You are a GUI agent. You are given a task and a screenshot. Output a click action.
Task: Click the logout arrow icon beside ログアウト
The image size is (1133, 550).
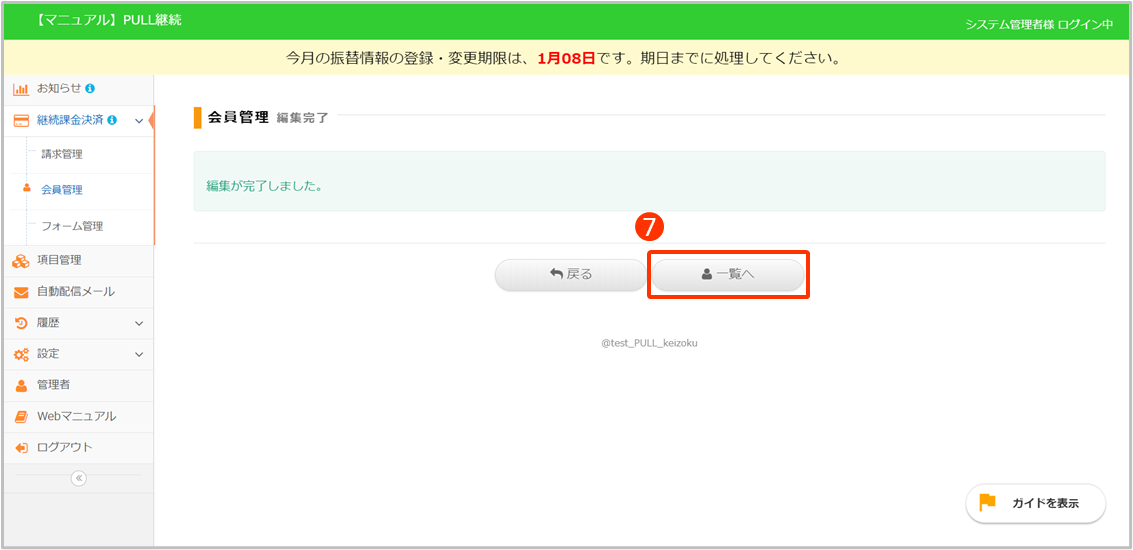pos(20,447)
